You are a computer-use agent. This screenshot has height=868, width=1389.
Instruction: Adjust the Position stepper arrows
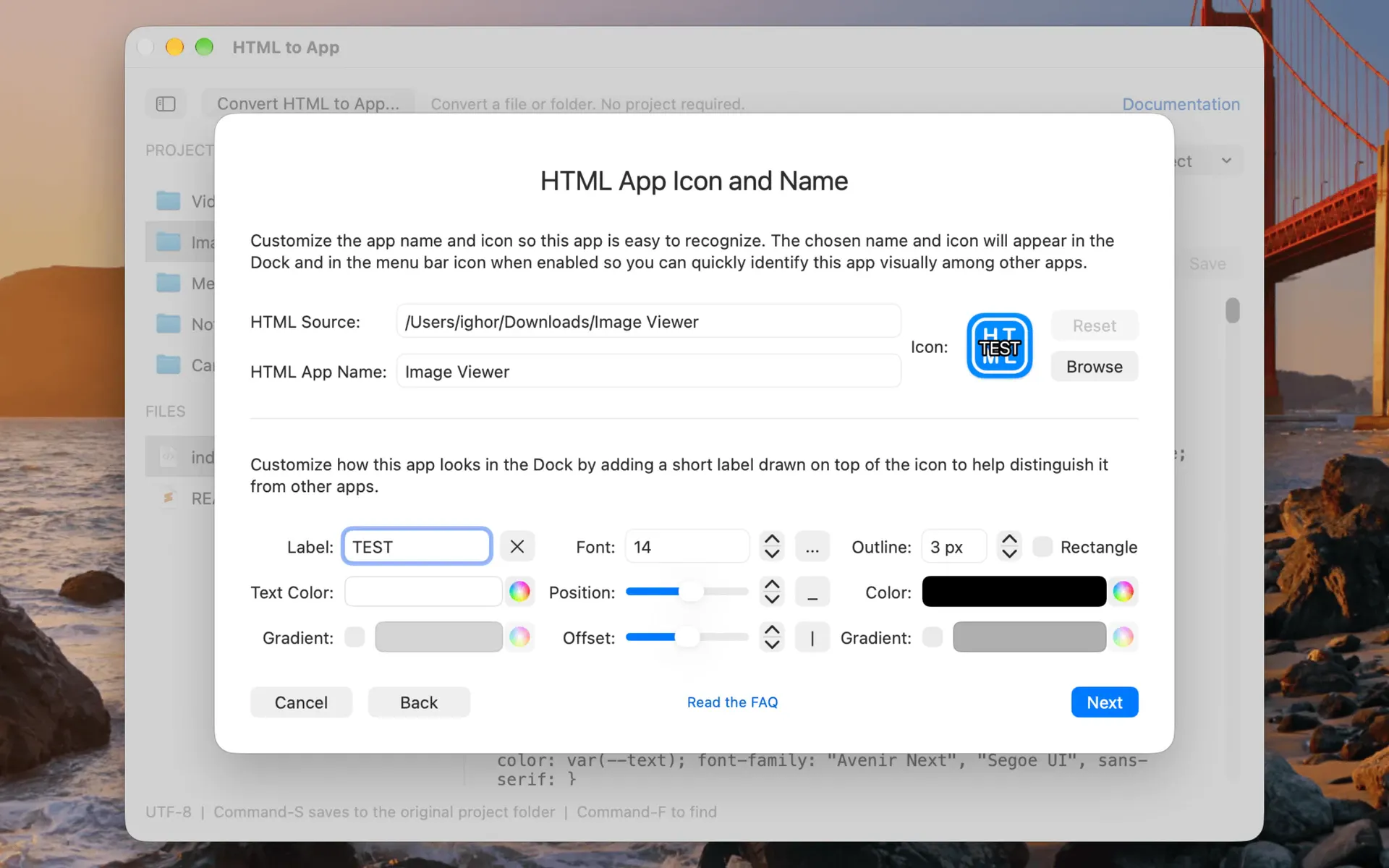click(x=772, y=592)
